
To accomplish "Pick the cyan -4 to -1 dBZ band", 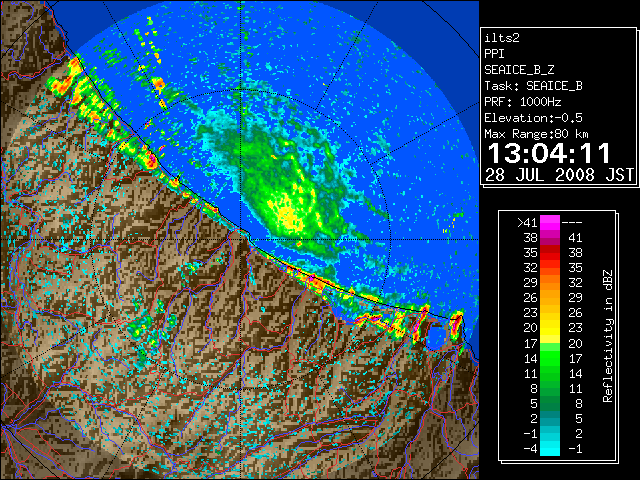I will pyautogui.click(x=550, y=448).
